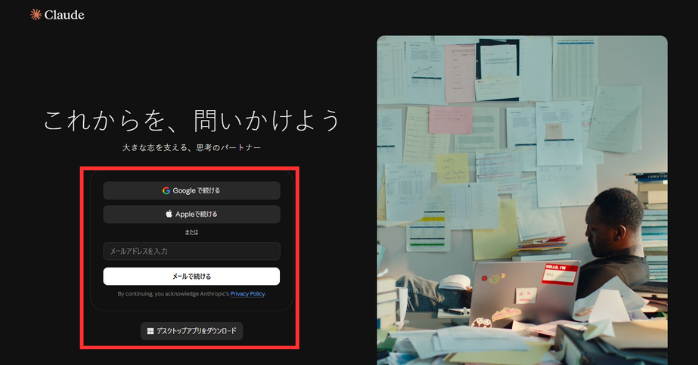Click the subtitle 大きな志を支える、思考のパートナー
The width and height of the screenshot is (698, 365).
coord(192,147)
